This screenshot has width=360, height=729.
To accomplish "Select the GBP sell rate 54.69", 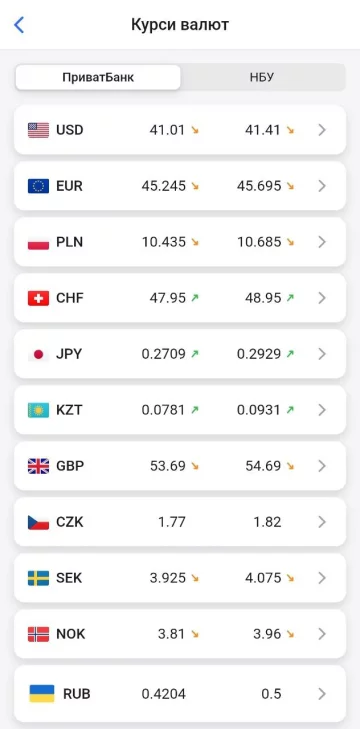I will coord(263,466).
